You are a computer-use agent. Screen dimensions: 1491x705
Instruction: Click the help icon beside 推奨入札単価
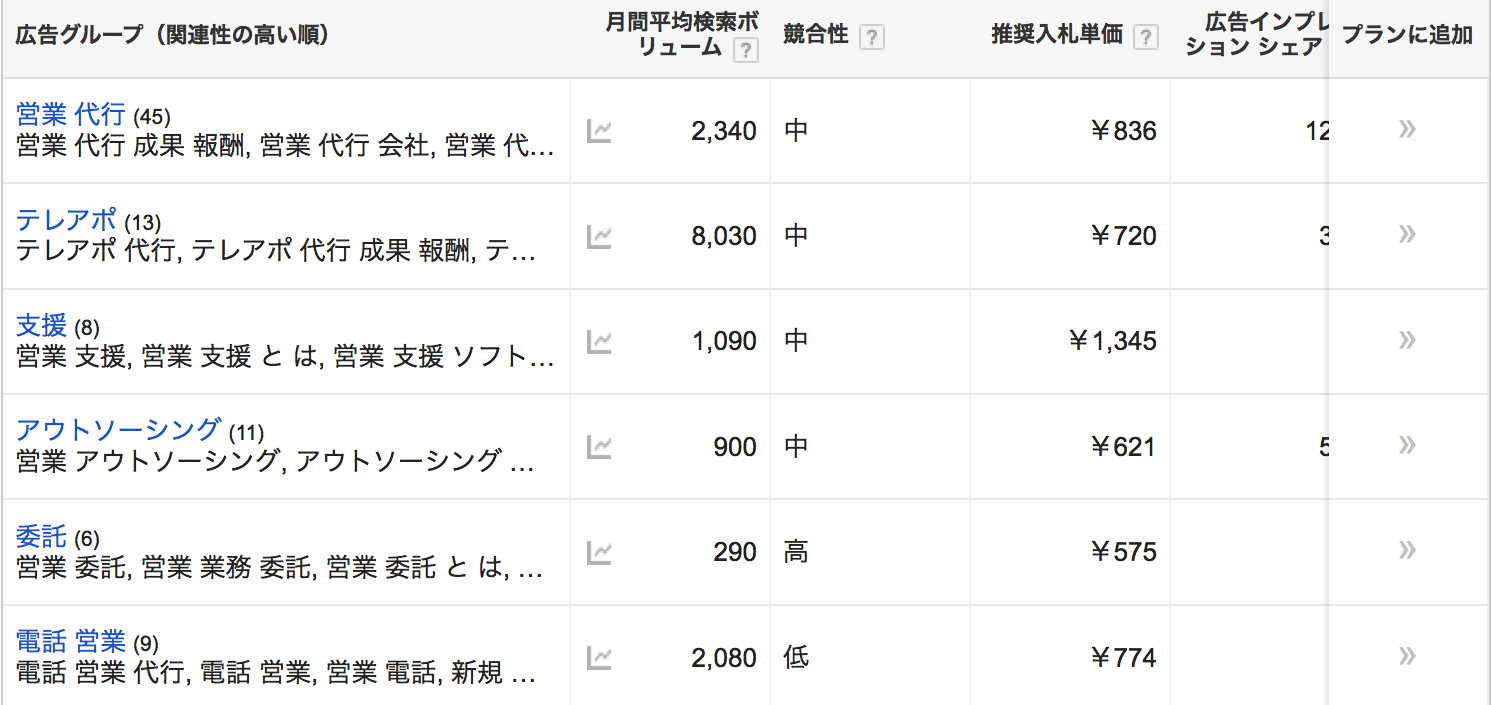point(1145,37)
